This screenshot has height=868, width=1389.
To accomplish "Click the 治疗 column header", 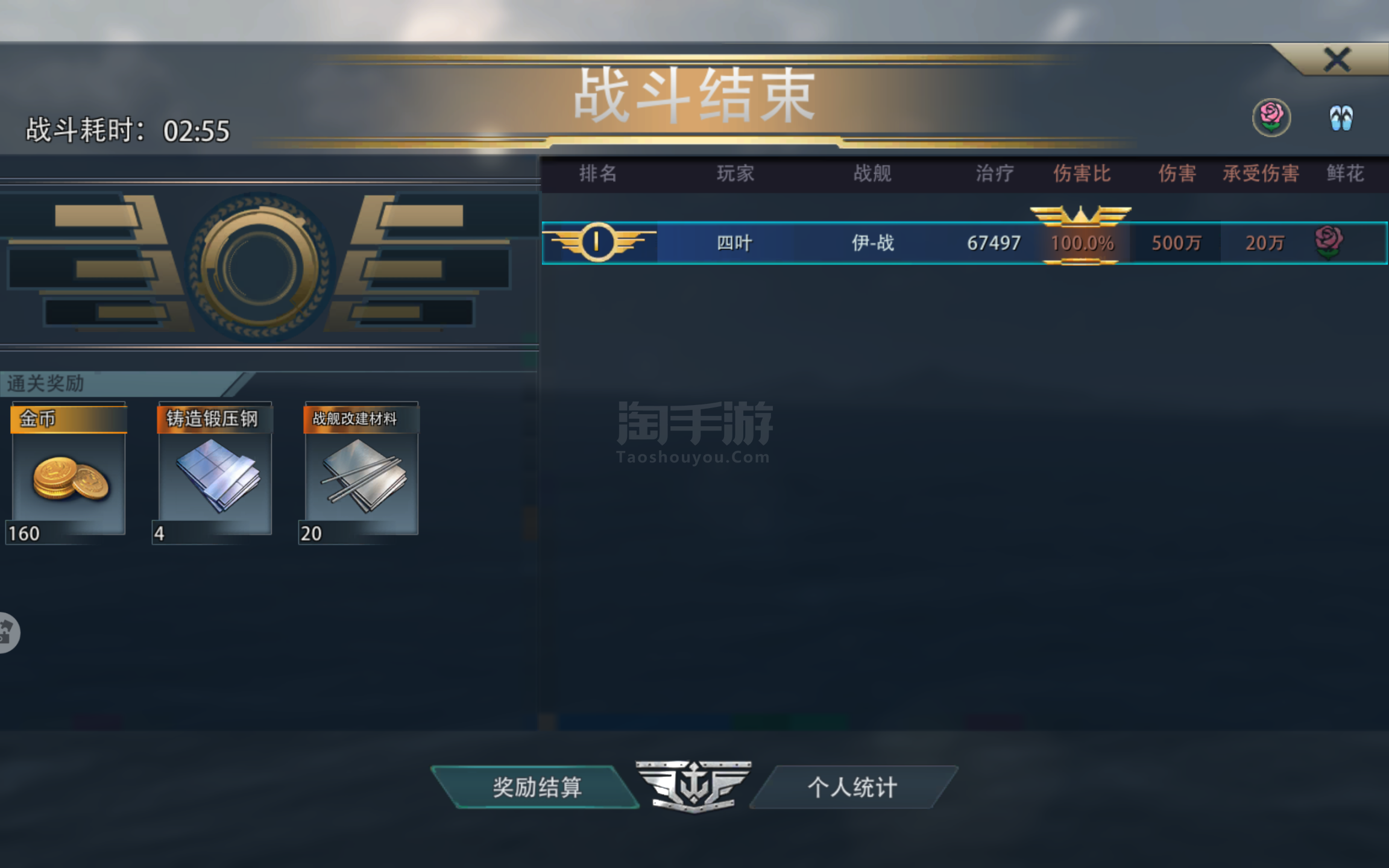I will click(x=995, y=174).
